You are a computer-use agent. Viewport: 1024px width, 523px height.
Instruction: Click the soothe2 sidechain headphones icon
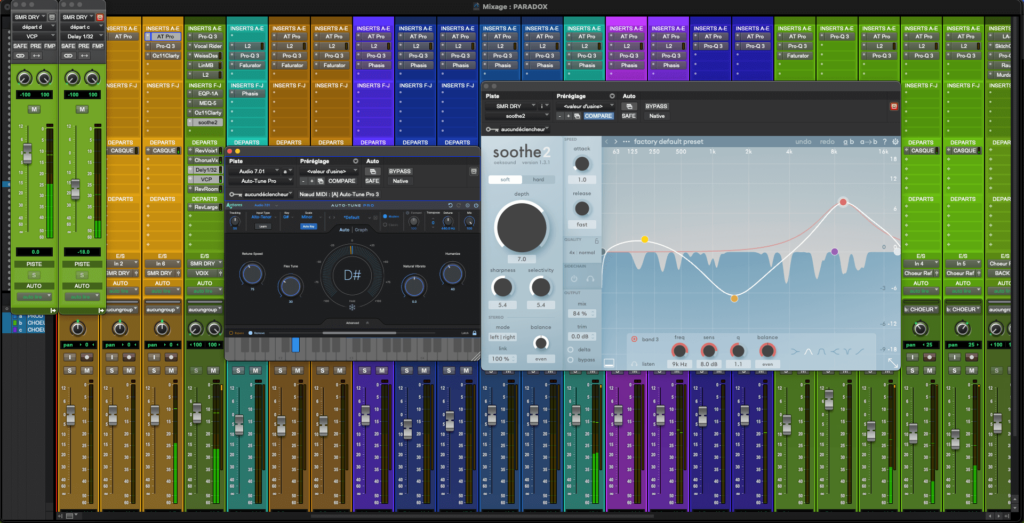point(590,279)
